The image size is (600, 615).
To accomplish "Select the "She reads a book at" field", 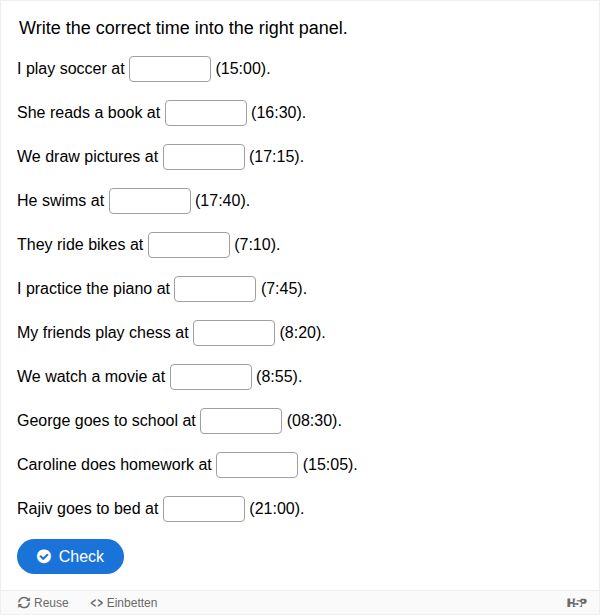I will point(205,113).
